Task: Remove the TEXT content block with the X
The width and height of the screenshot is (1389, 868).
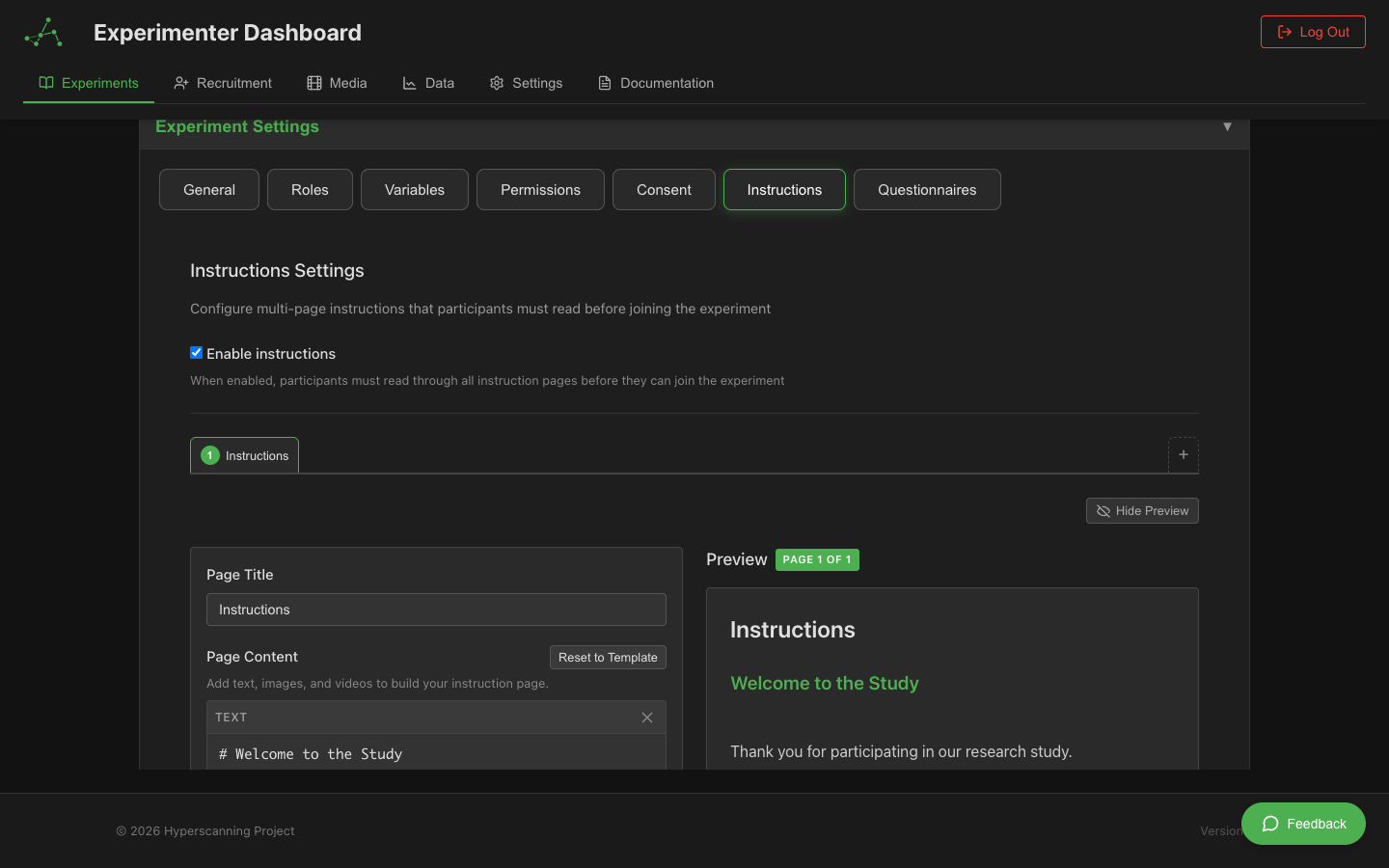Action: [x=647, y=718]
